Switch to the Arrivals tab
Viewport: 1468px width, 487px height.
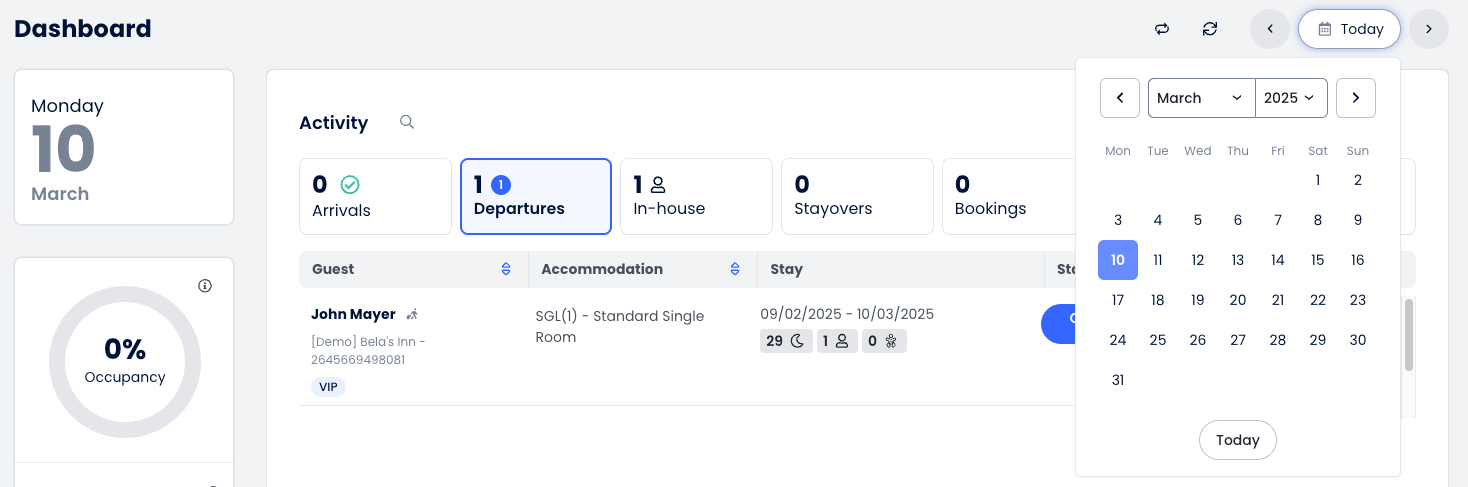click(375, 196)
